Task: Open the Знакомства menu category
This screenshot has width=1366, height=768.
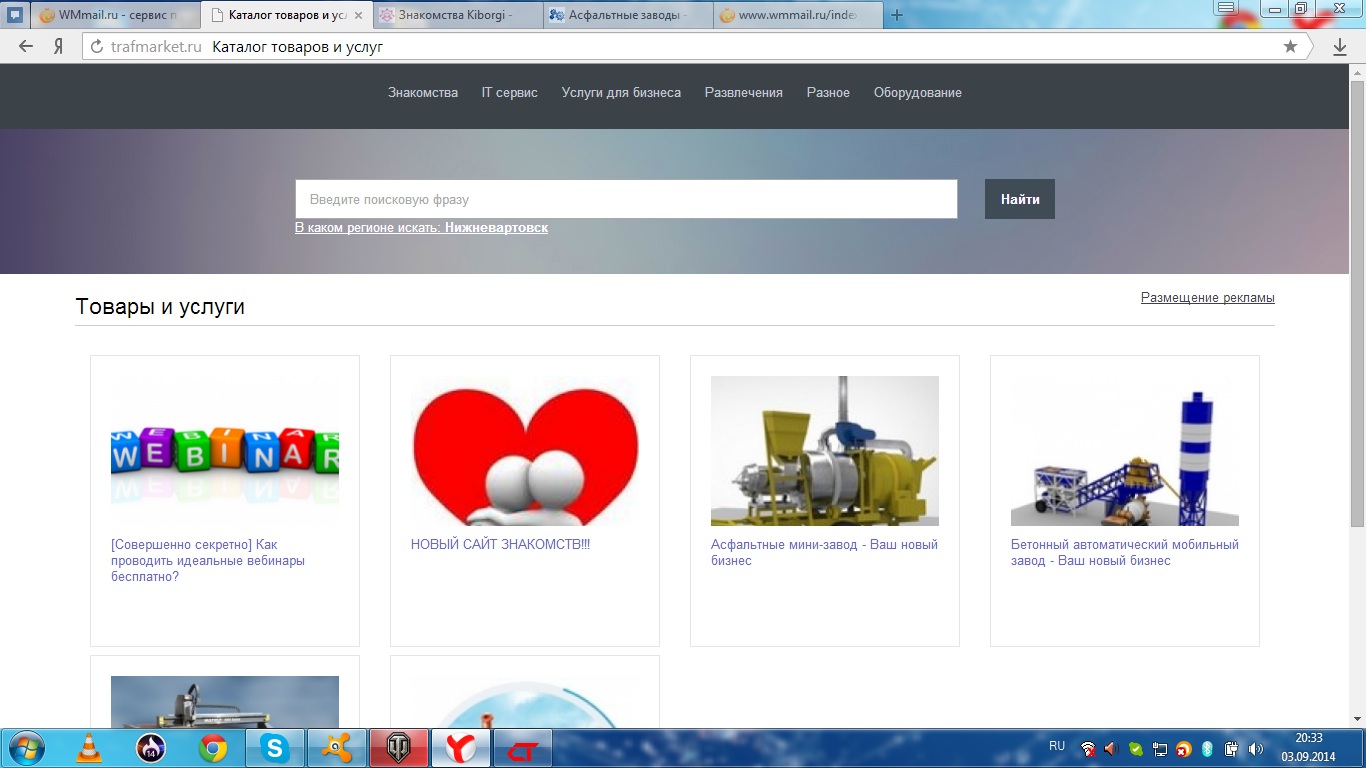Action: 423,92
